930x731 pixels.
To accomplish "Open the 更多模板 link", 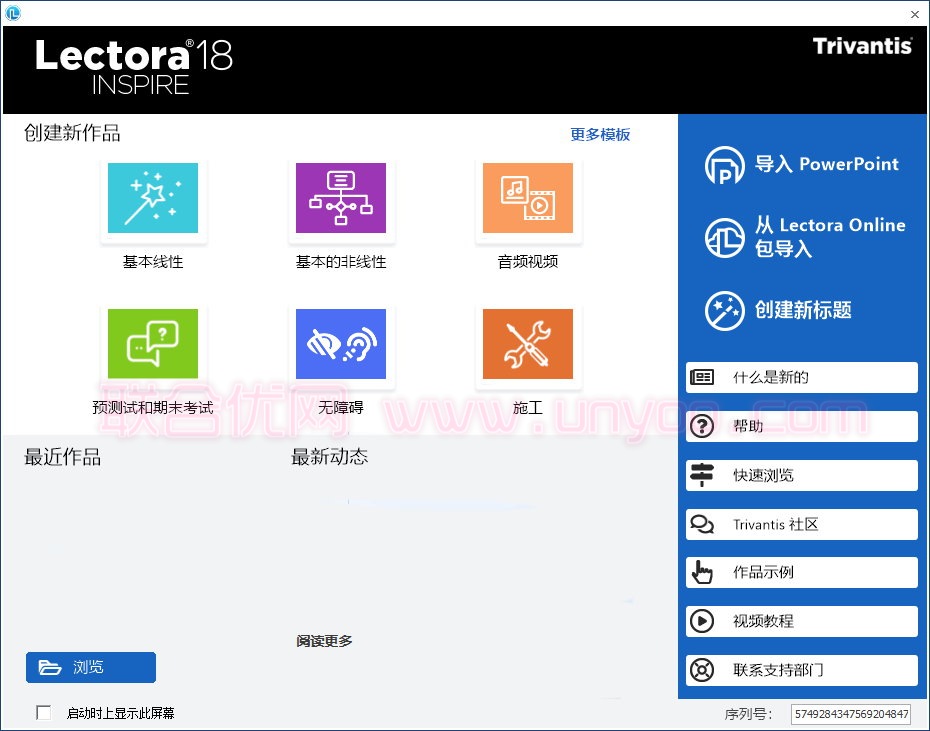I will [600, 135].
